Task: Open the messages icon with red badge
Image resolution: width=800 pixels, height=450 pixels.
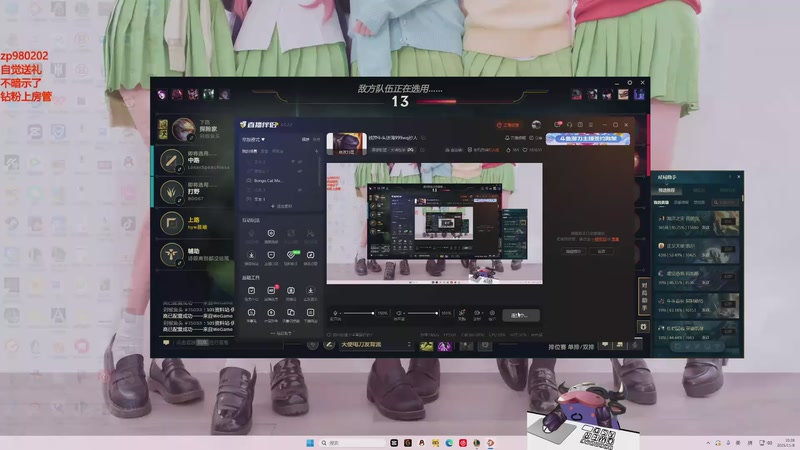Action: click(558, 124)
